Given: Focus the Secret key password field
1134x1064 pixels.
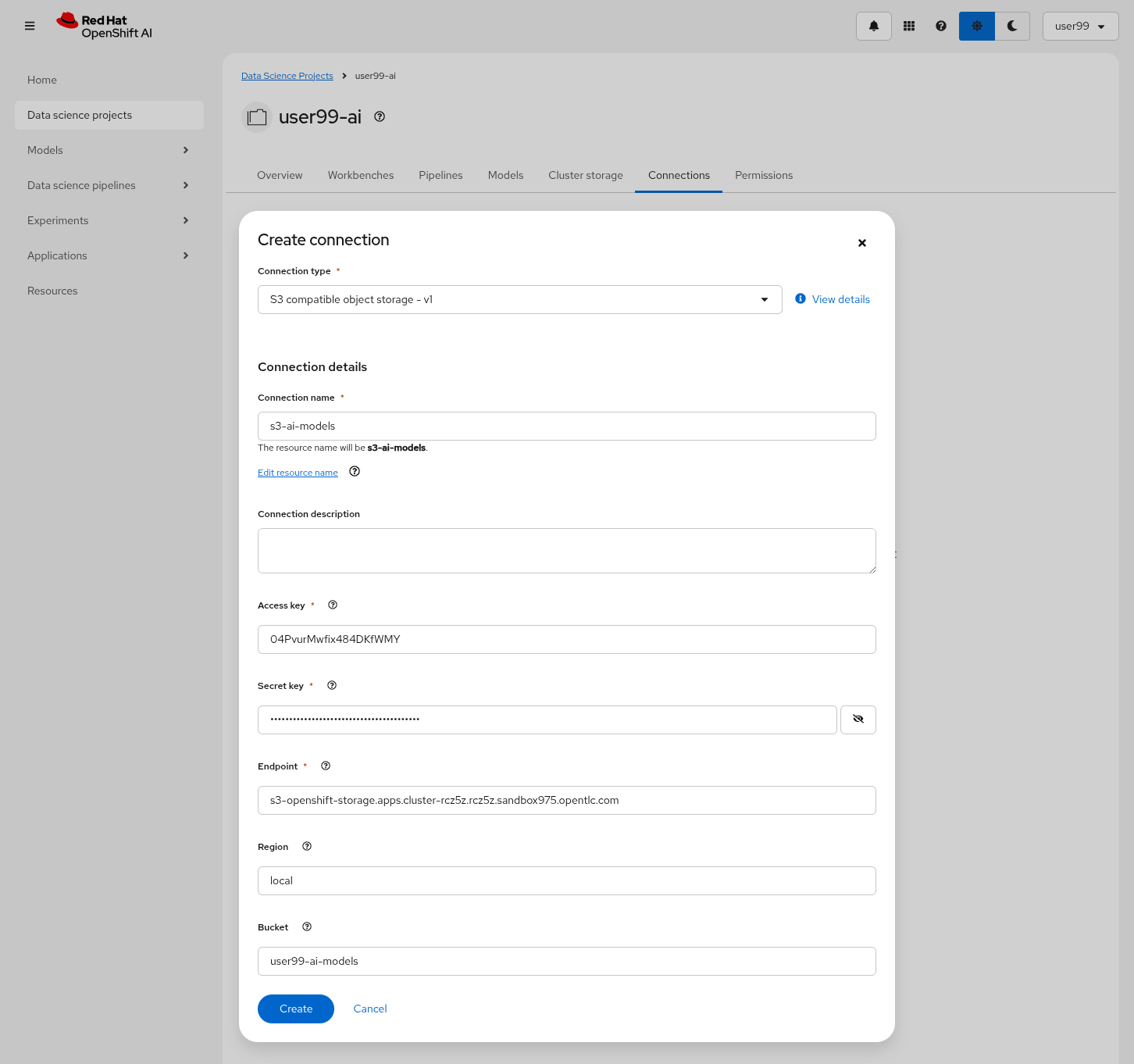Looking at the screenshot, I should coord(547,719).
